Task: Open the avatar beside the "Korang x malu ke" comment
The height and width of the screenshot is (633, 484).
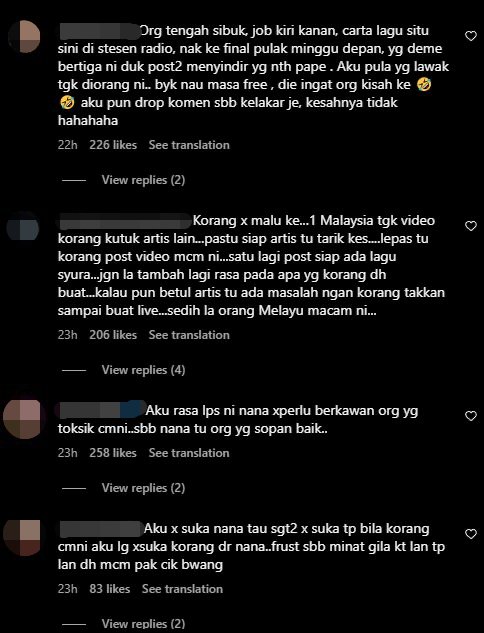Action: (x=23, y=227)
